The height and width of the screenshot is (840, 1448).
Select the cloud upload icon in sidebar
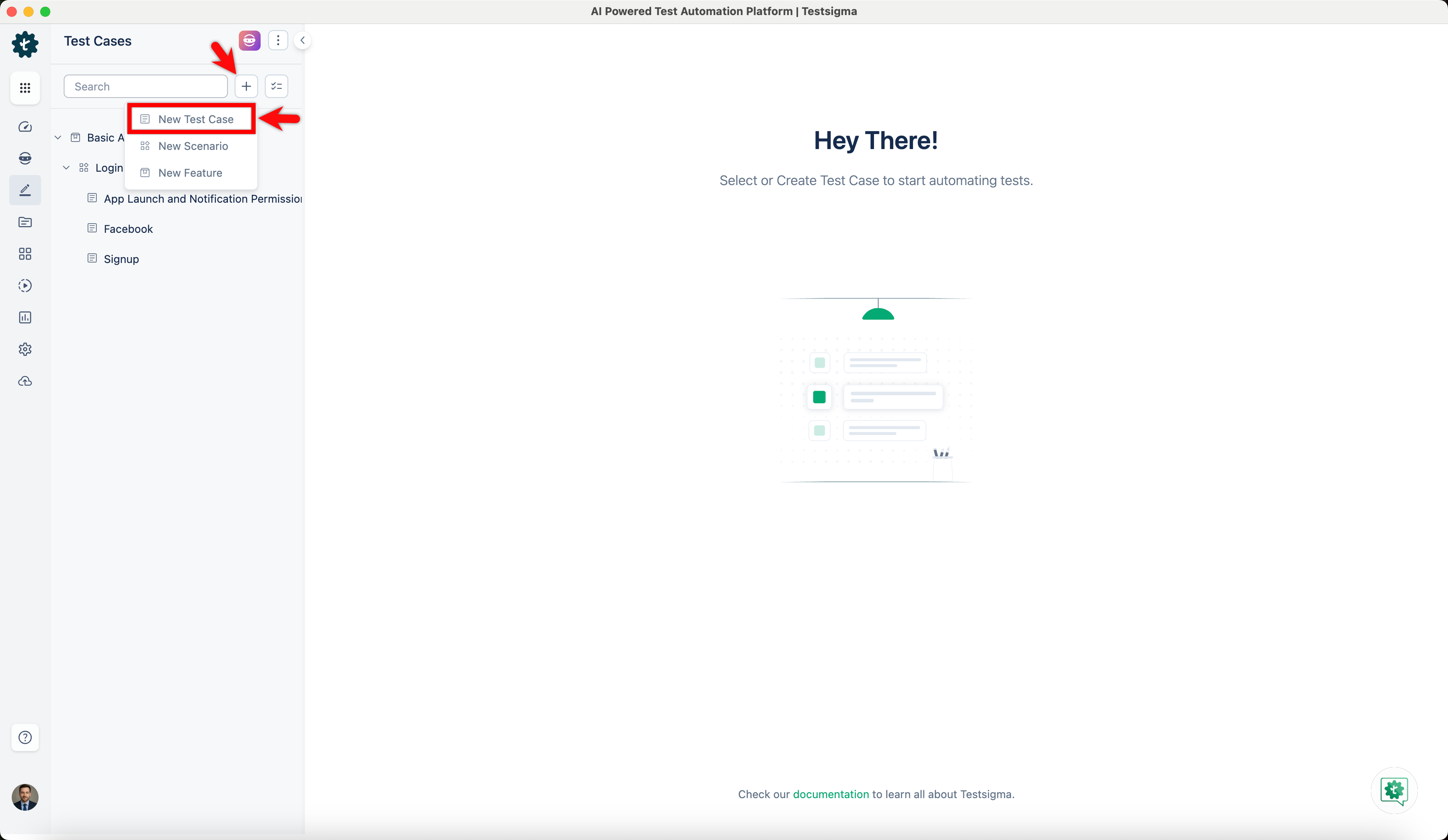click(x=25, y=381)
